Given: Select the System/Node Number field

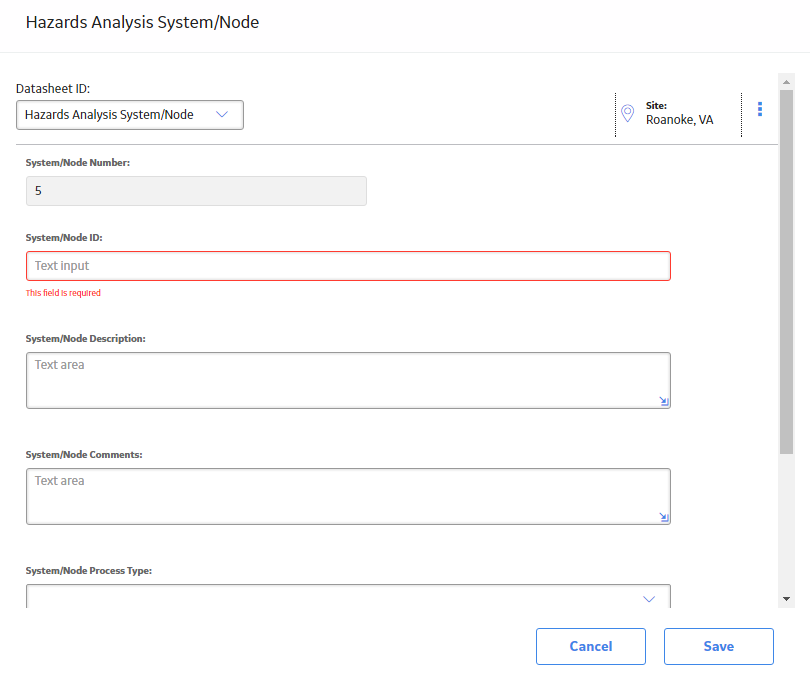Looking at the screenshot, I should 196,191.
